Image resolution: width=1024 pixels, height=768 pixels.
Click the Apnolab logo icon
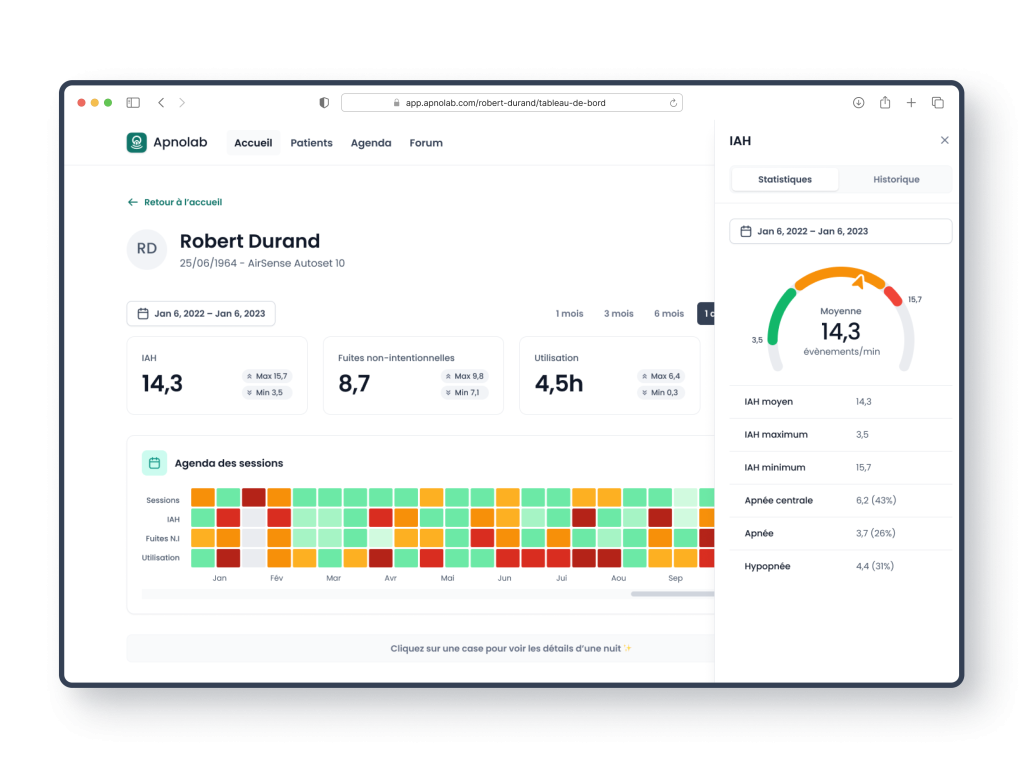[x=136, y=143]
